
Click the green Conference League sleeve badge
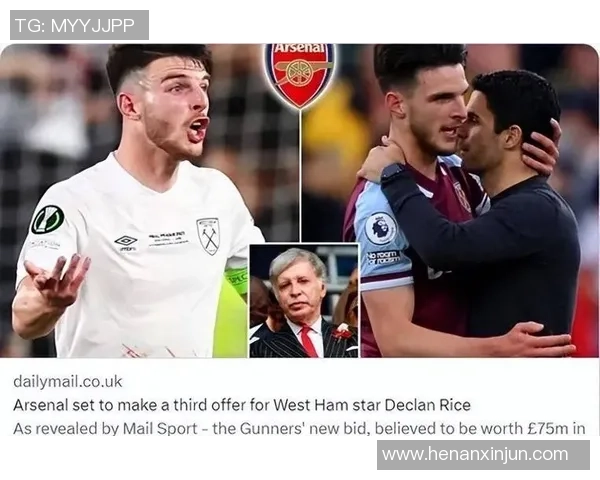47,220
